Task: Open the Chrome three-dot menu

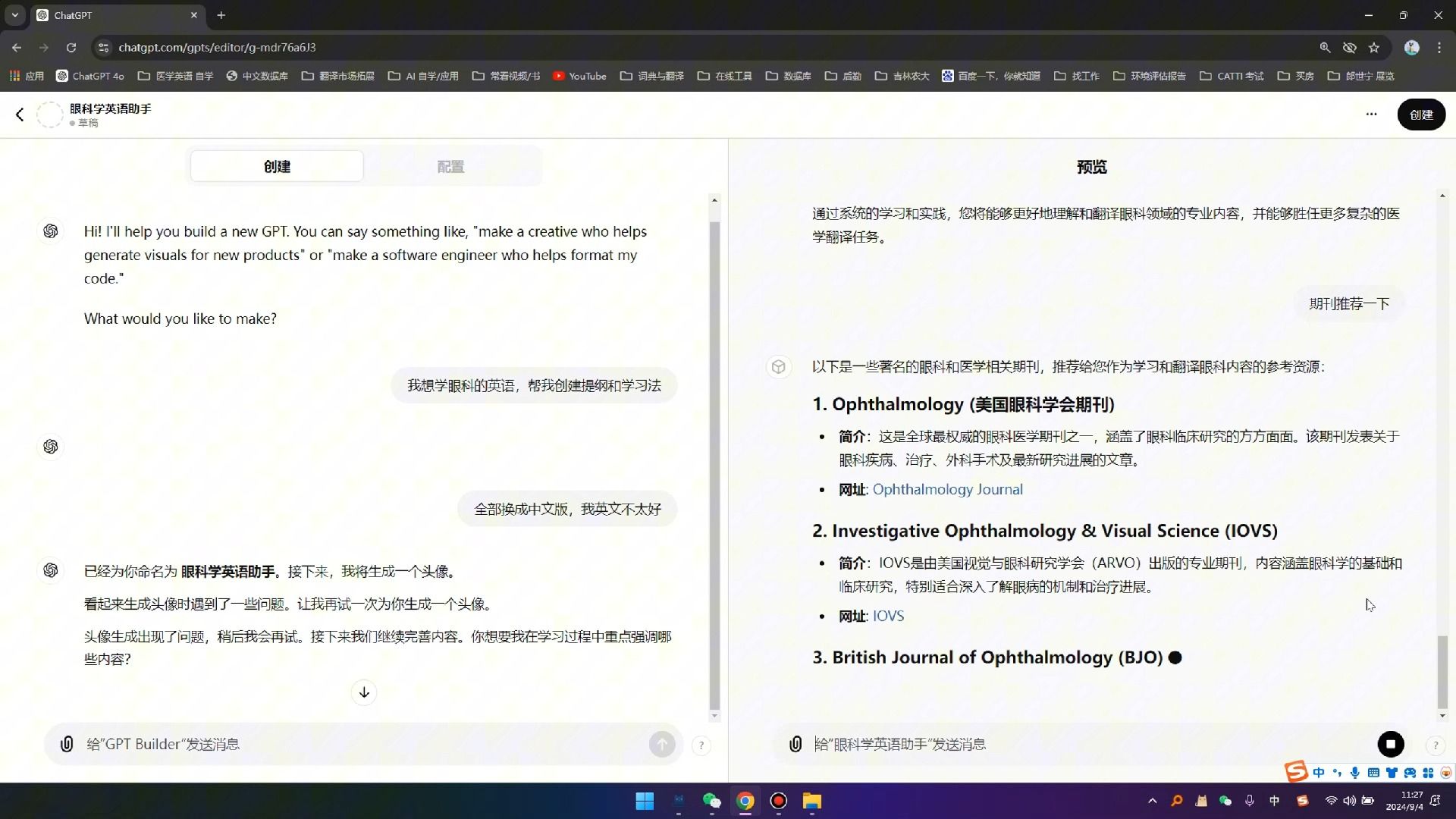Action: [1439, 47]
